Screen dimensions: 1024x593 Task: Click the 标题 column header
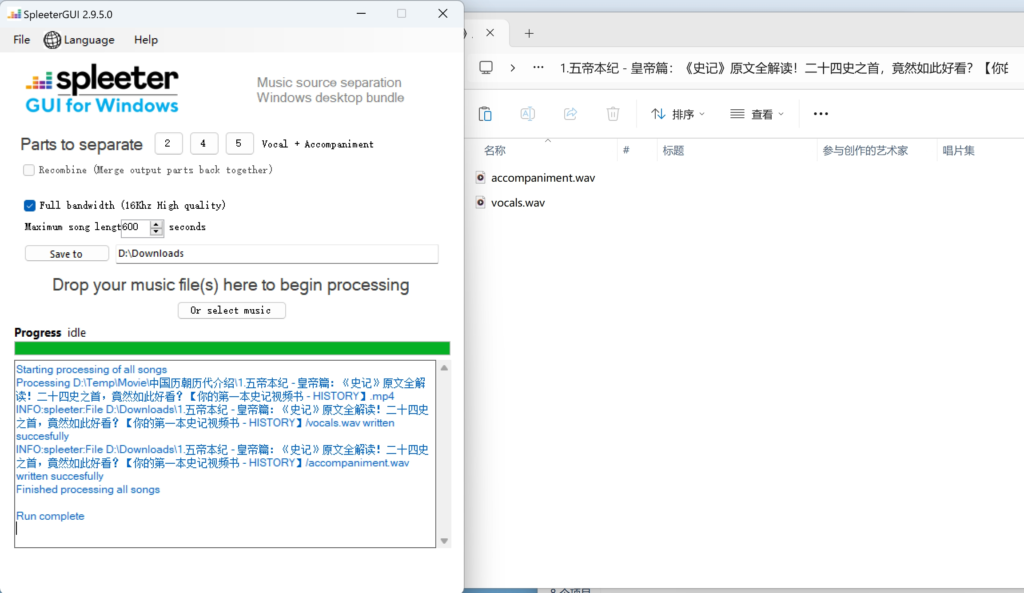pyautogui.click(x=673, y=151)
